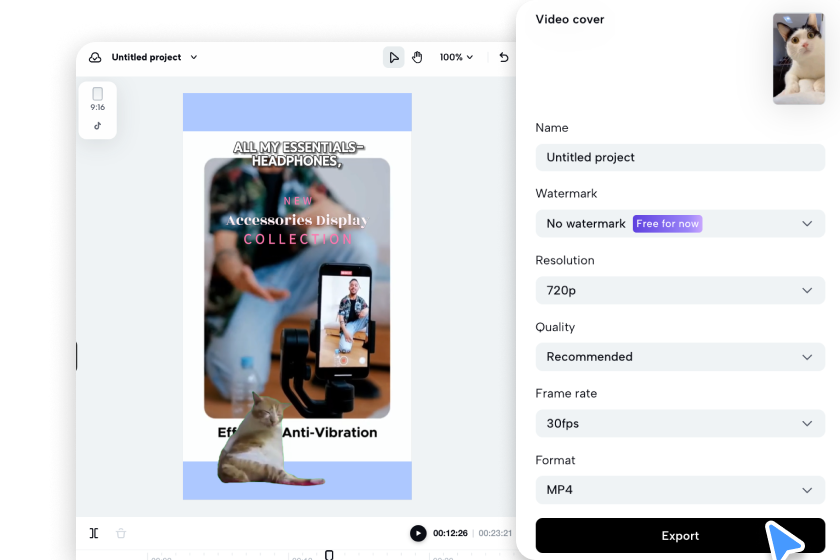
Task: Open the Quality Recommended dropdown
Action: click(680, 357)
